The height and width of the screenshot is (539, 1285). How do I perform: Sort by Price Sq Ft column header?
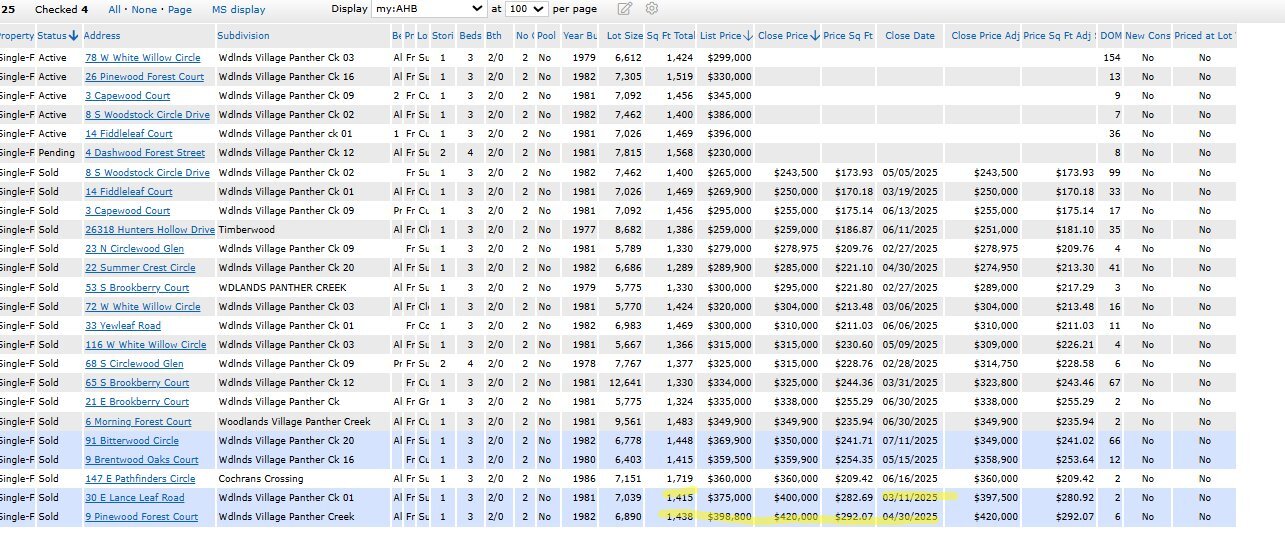(848, 35)
